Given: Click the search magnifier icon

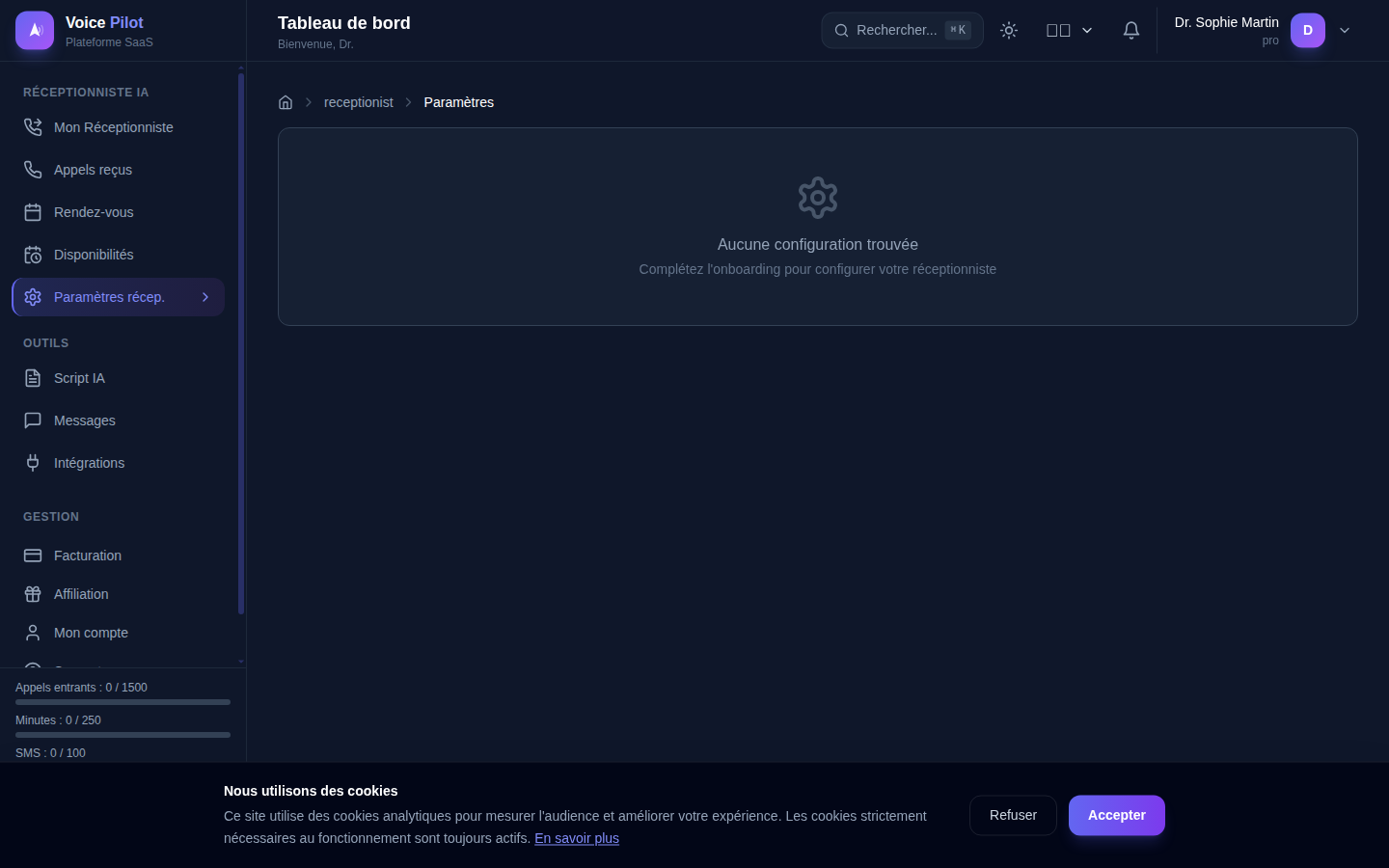Looking at the screenshot, I should click(841, 30).
